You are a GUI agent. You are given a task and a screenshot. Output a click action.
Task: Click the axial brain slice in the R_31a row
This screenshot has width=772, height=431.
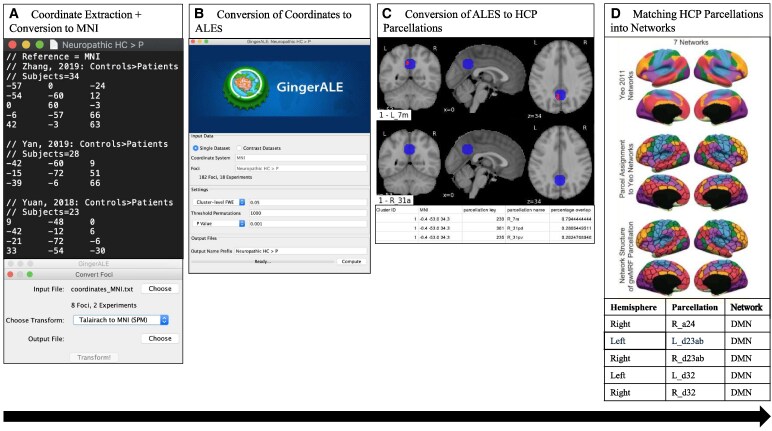(x=560, y=164)
